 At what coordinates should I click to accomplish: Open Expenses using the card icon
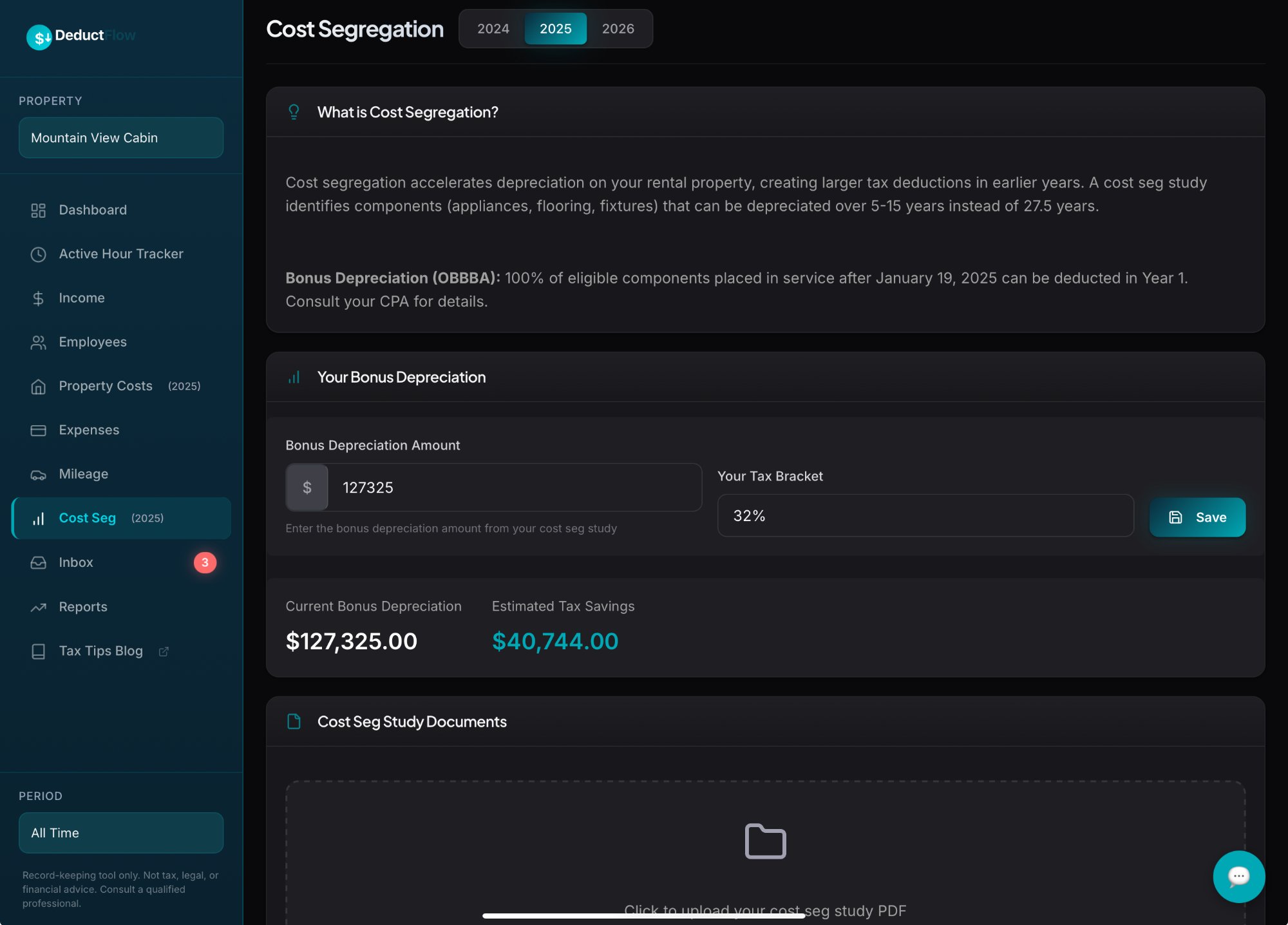pyautogui.click(x=38, y=430)
